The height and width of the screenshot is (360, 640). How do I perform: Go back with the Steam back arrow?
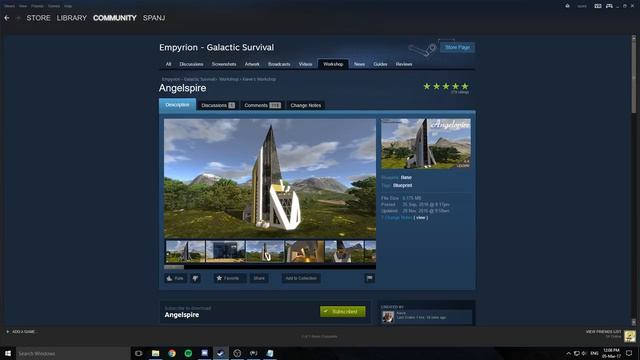[x=7, y=18]
